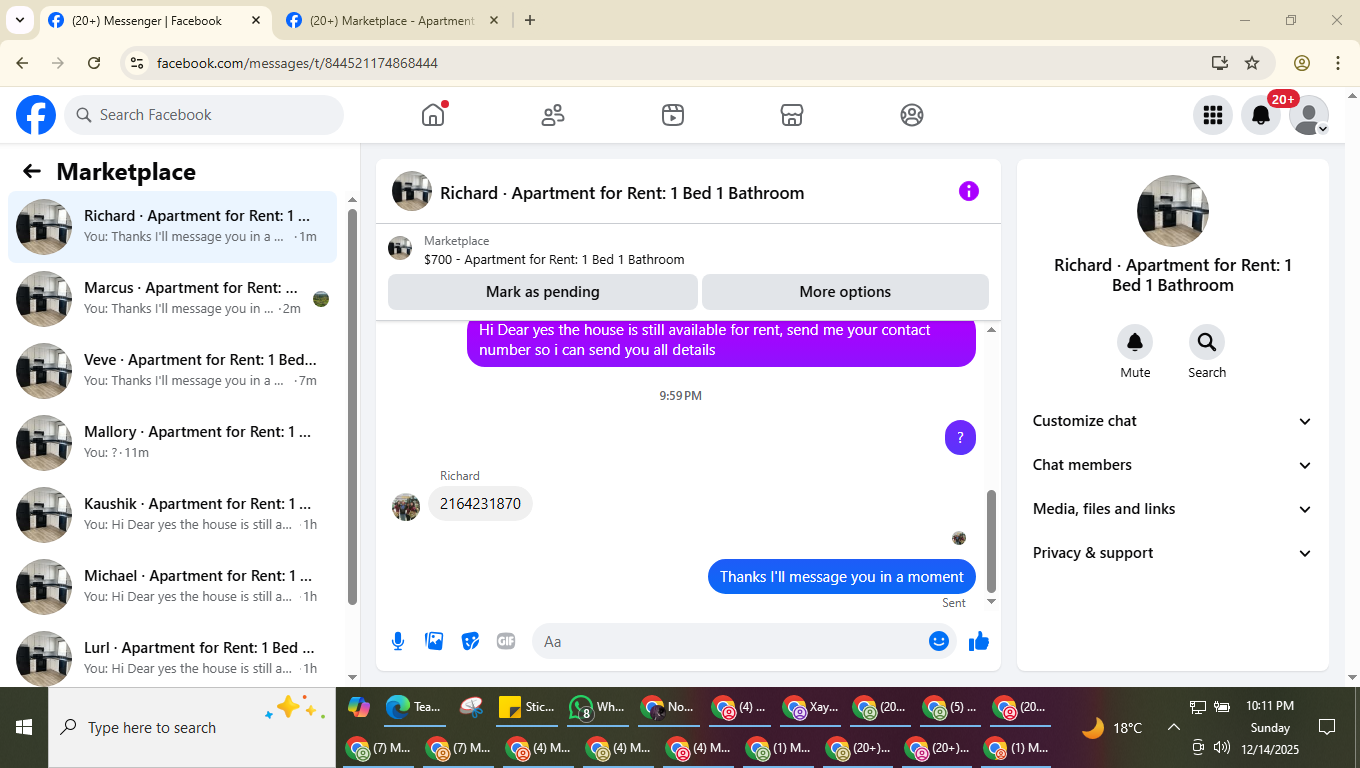Open the emoji picker smiley icon

938,641
